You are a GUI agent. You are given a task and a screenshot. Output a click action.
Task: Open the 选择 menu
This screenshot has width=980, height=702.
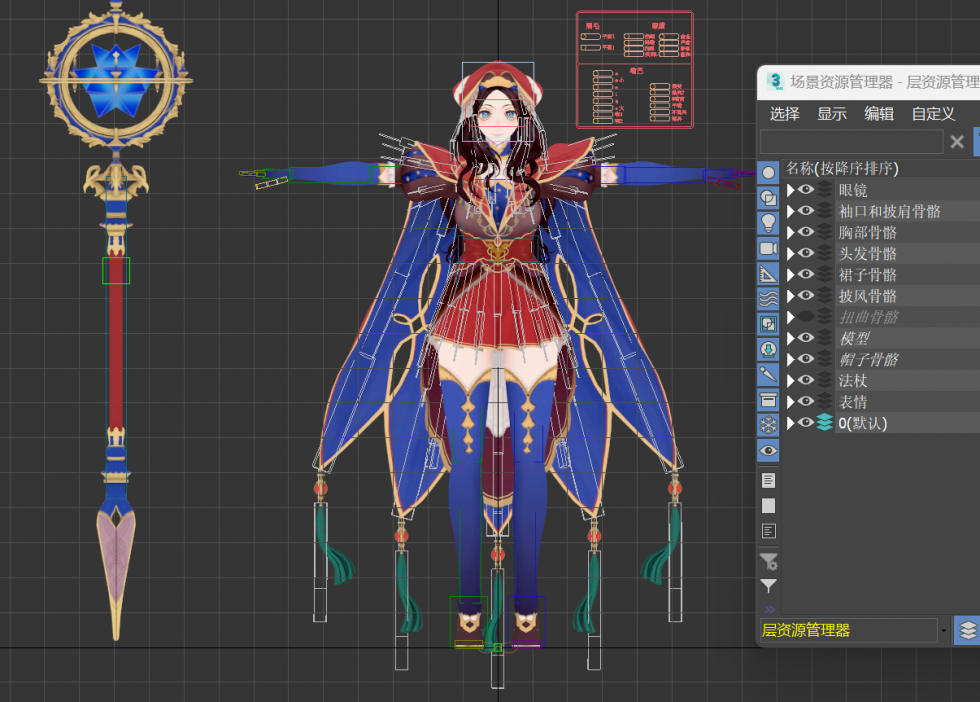784,114
